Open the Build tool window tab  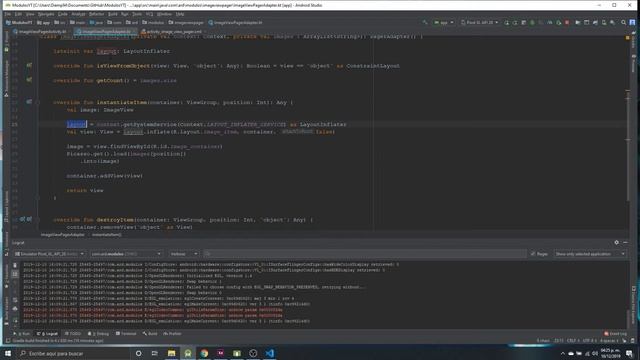click(150, 333)
